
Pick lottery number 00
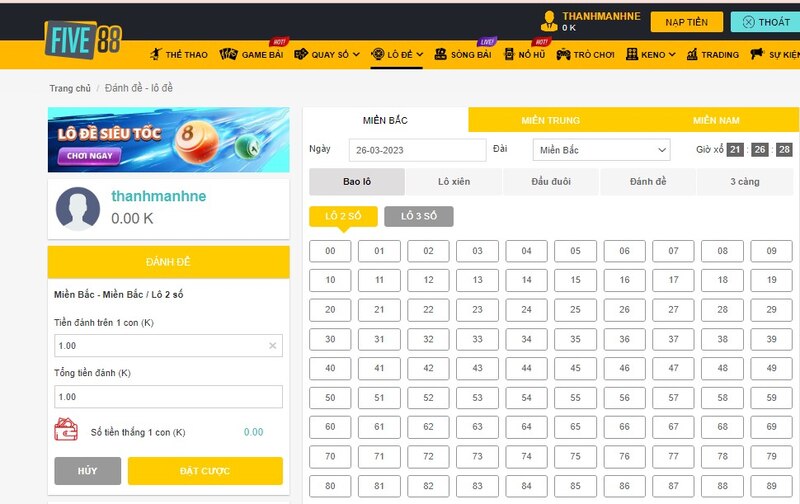pyautogui.click(x=330, y=251)
